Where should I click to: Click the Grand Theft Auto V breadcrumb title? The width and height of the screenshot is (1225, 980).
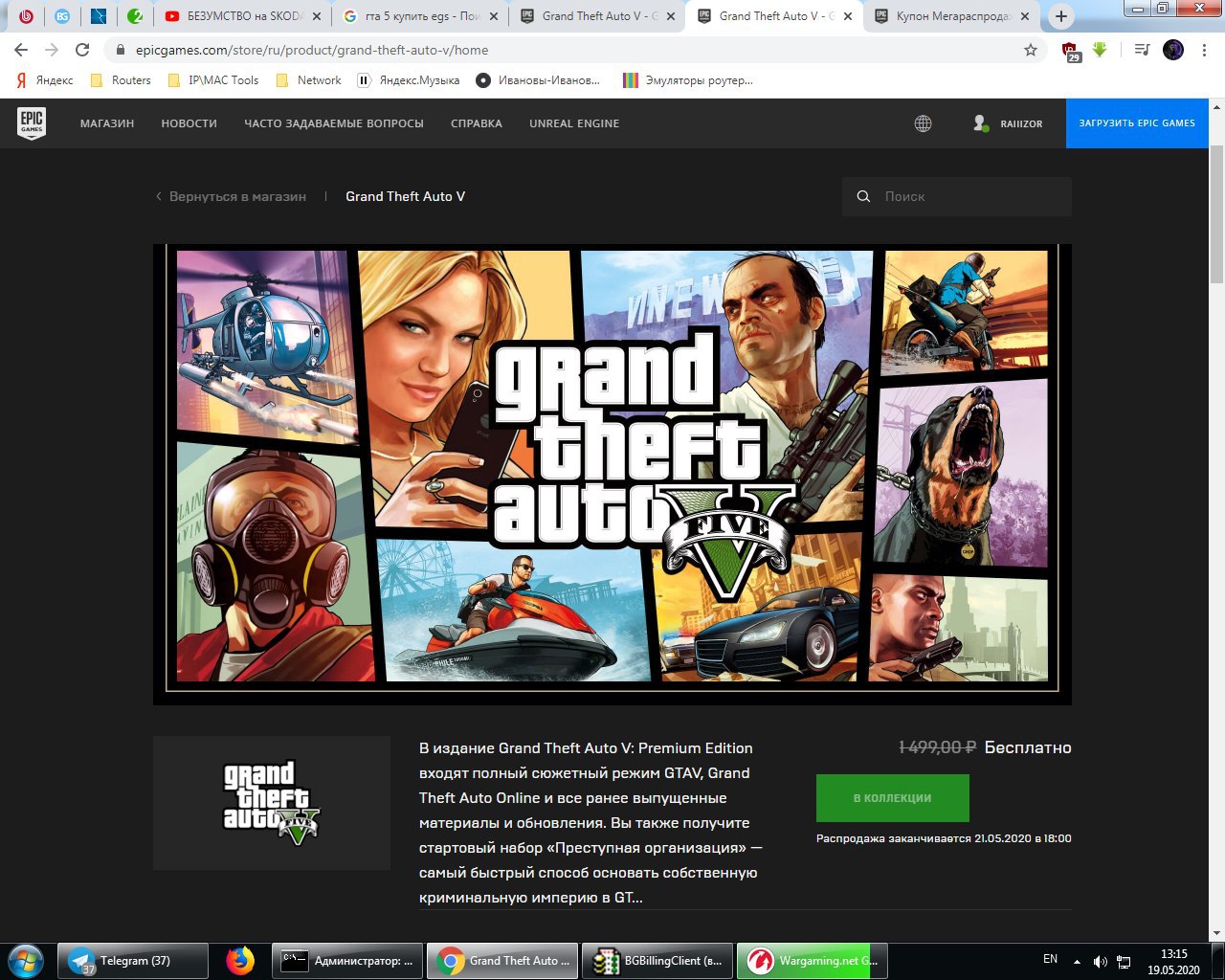[406, 196]
